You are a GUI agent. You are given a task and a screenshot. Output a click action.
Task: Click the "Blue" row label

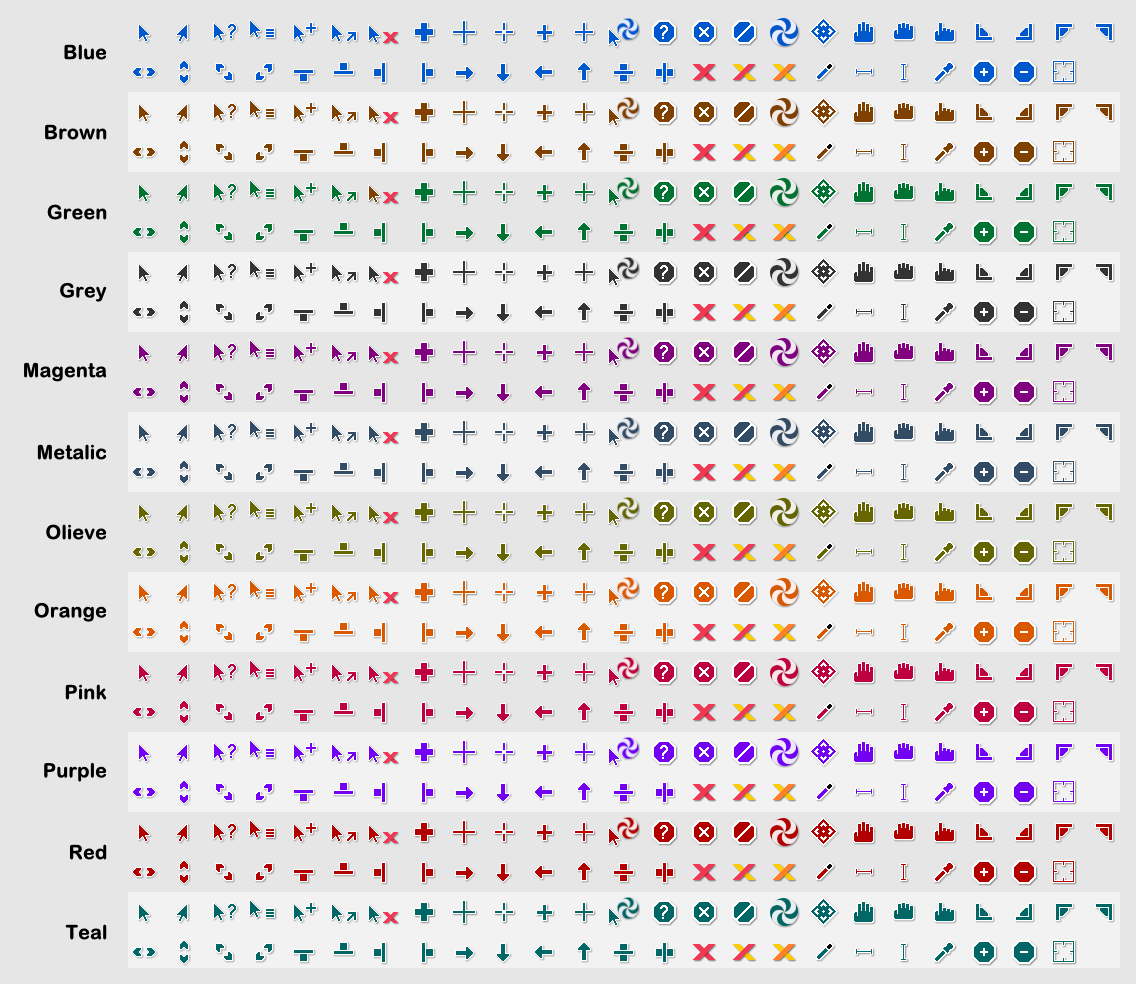pyautogui.click(x=85, y=53)
